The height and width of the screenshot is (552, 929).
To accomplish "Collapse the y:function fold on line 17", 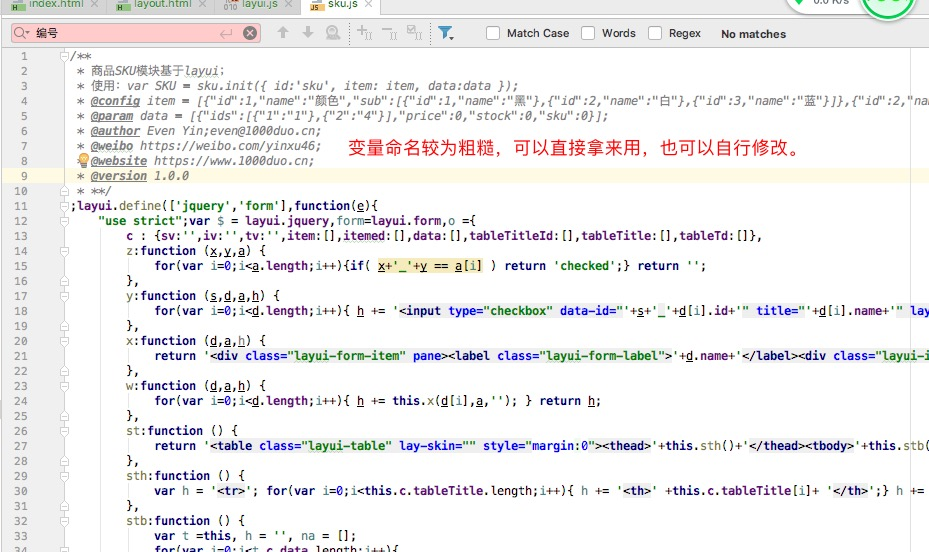I will [x=64, y=296].
